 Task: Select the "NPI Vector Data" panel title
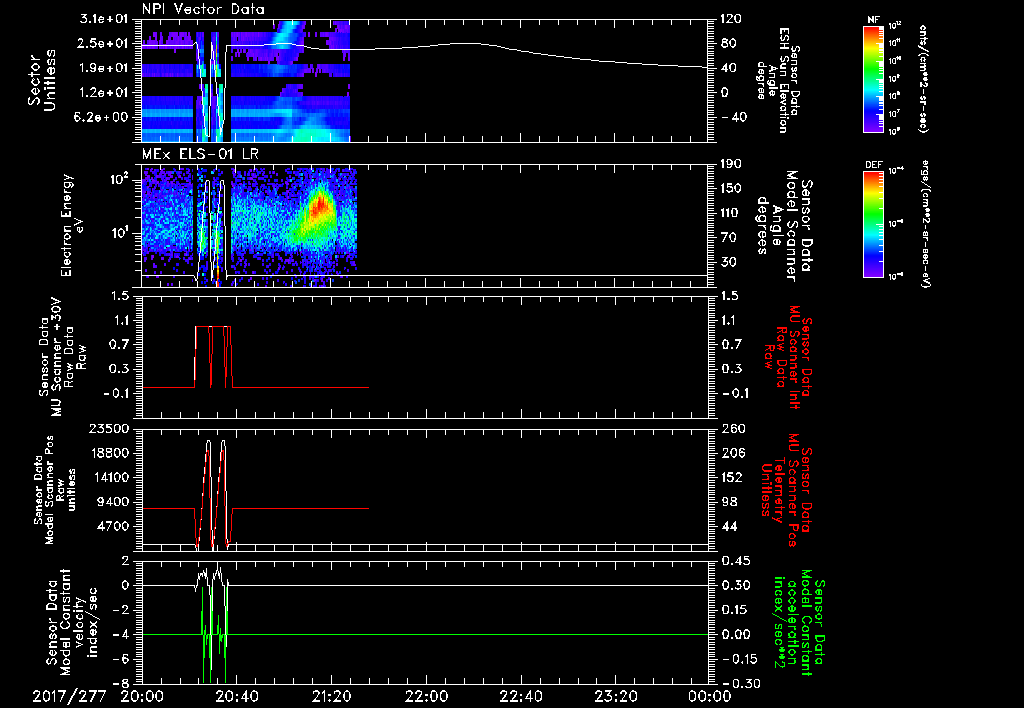coord(203,9)
